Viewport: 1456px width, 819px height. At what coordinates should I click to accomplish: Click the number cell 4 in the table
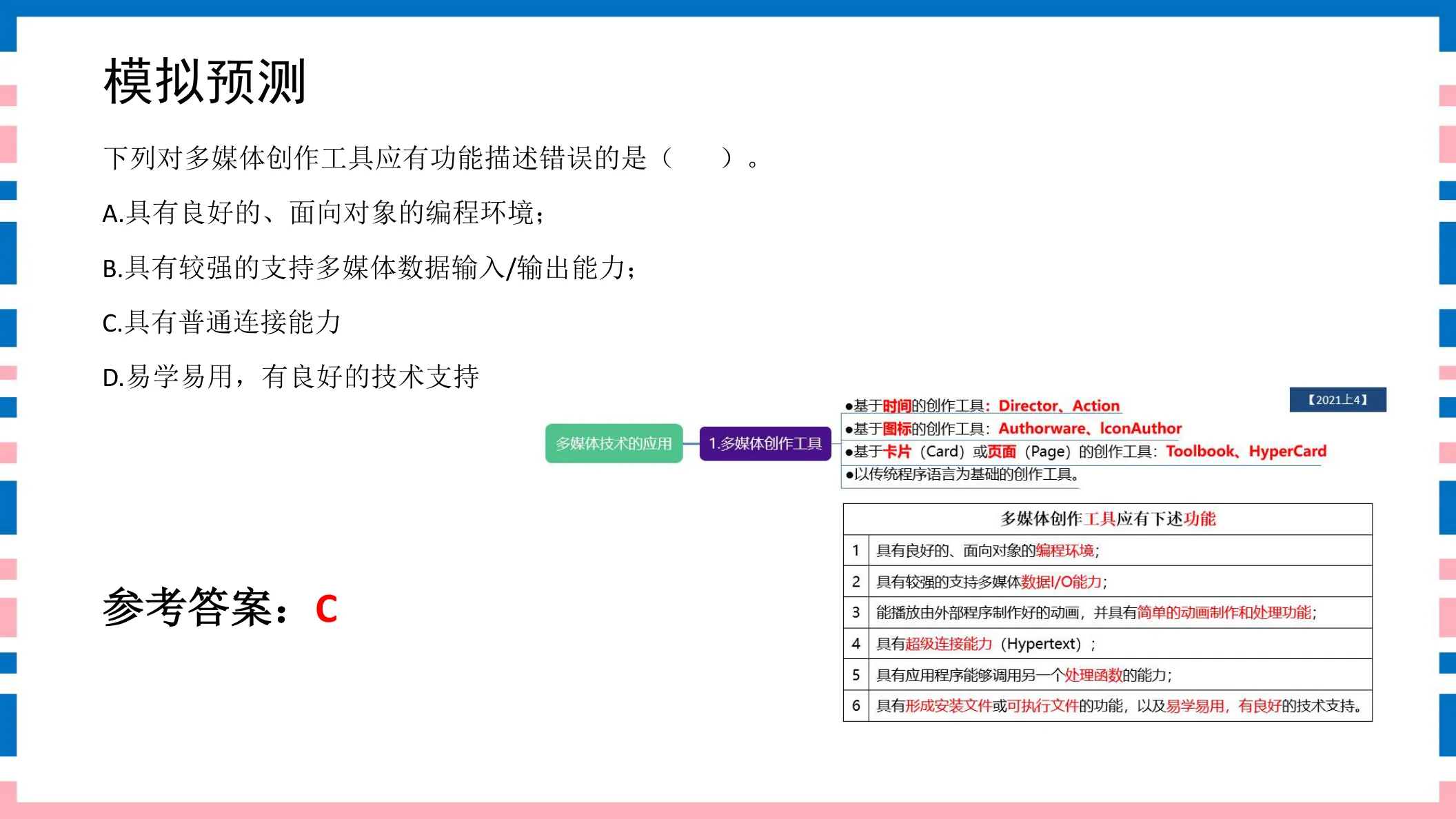pyautogui.click(x=856, y=644)
